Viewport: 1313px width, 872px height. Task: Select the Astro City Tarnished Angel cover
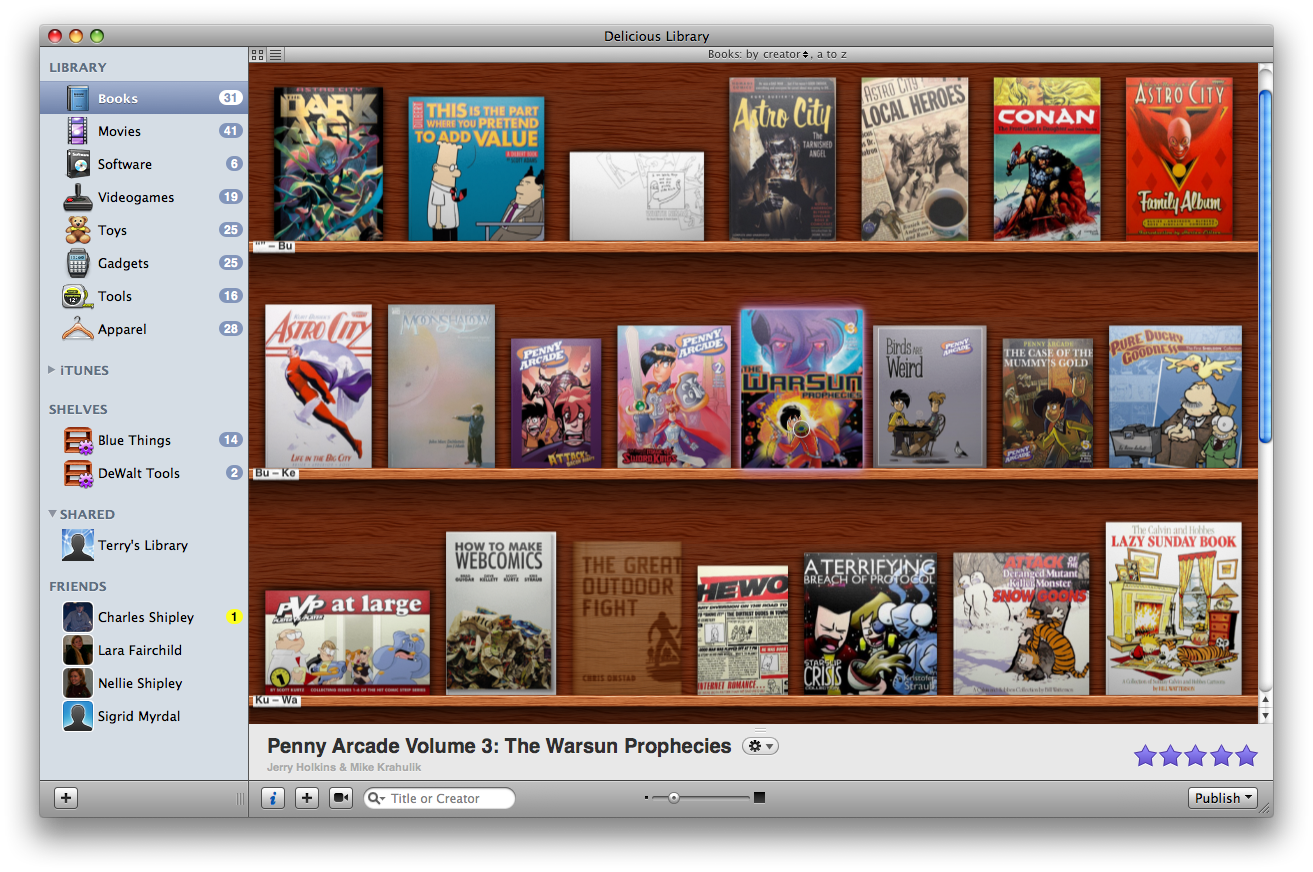click(x=782, y=160)
